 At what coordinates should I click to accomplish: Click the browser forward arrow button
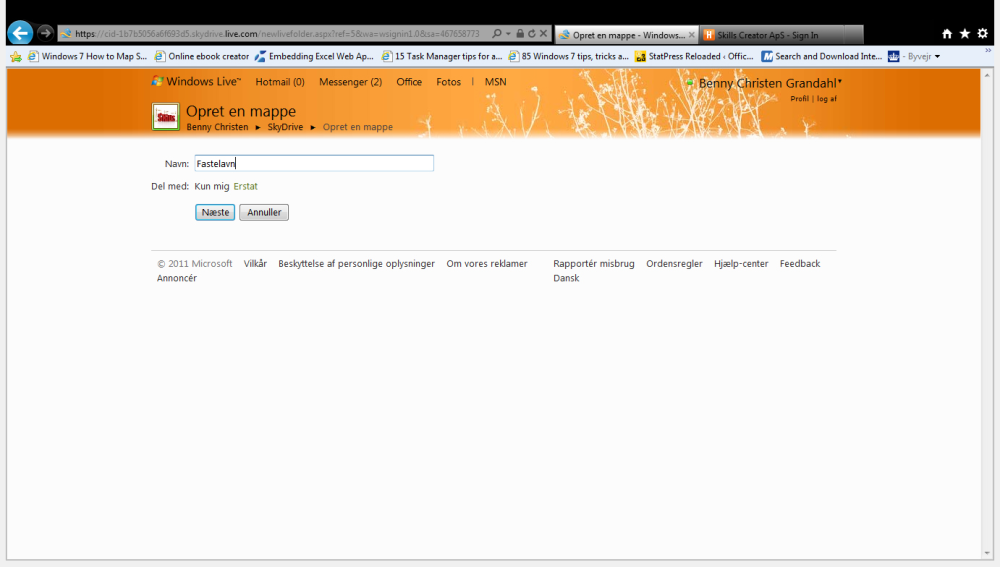[x=45, y=33]
